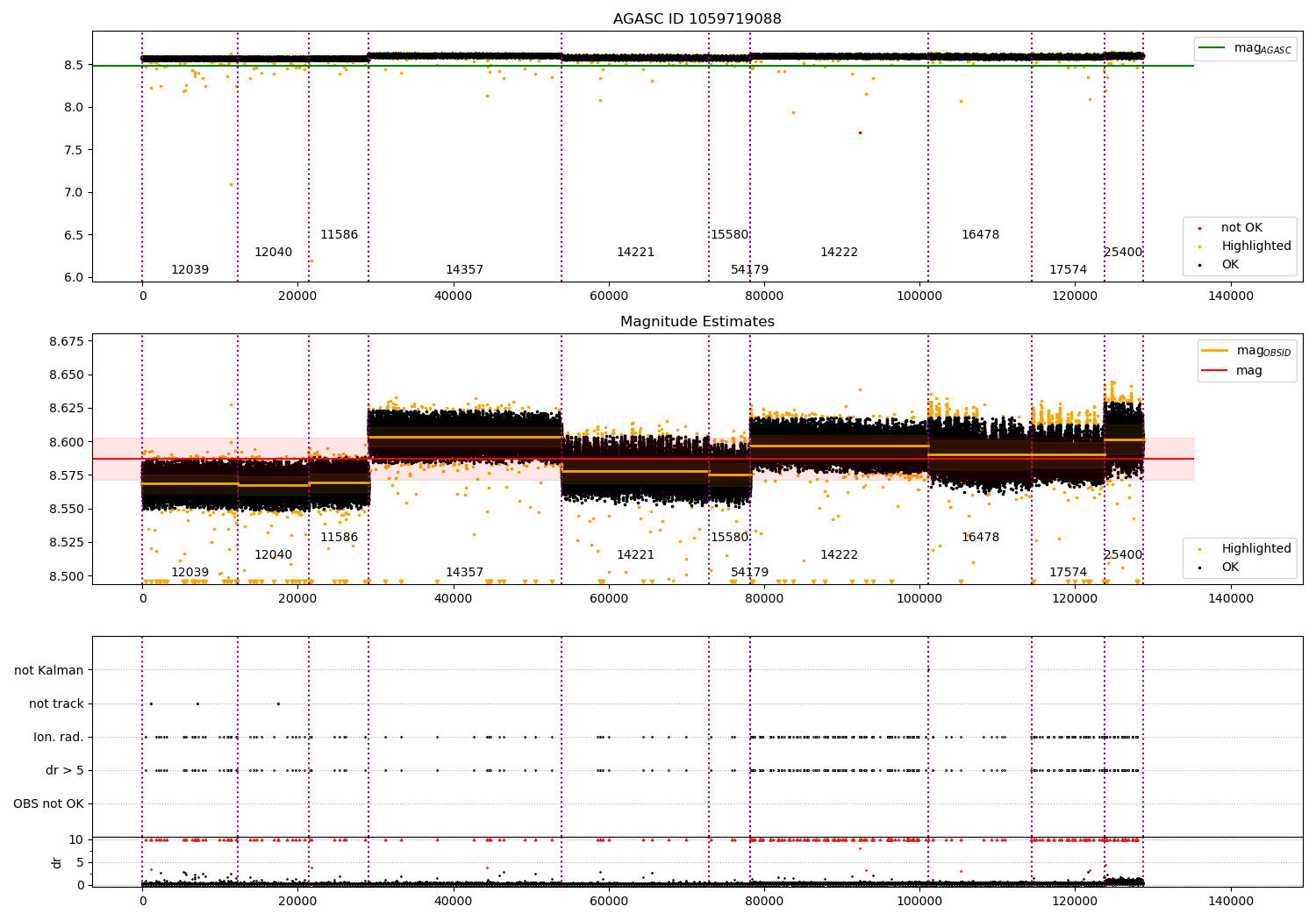This screenshot has width=1316, height=921.
Task: Select obsid label 16478 in top plot
Action: (980, 235)
